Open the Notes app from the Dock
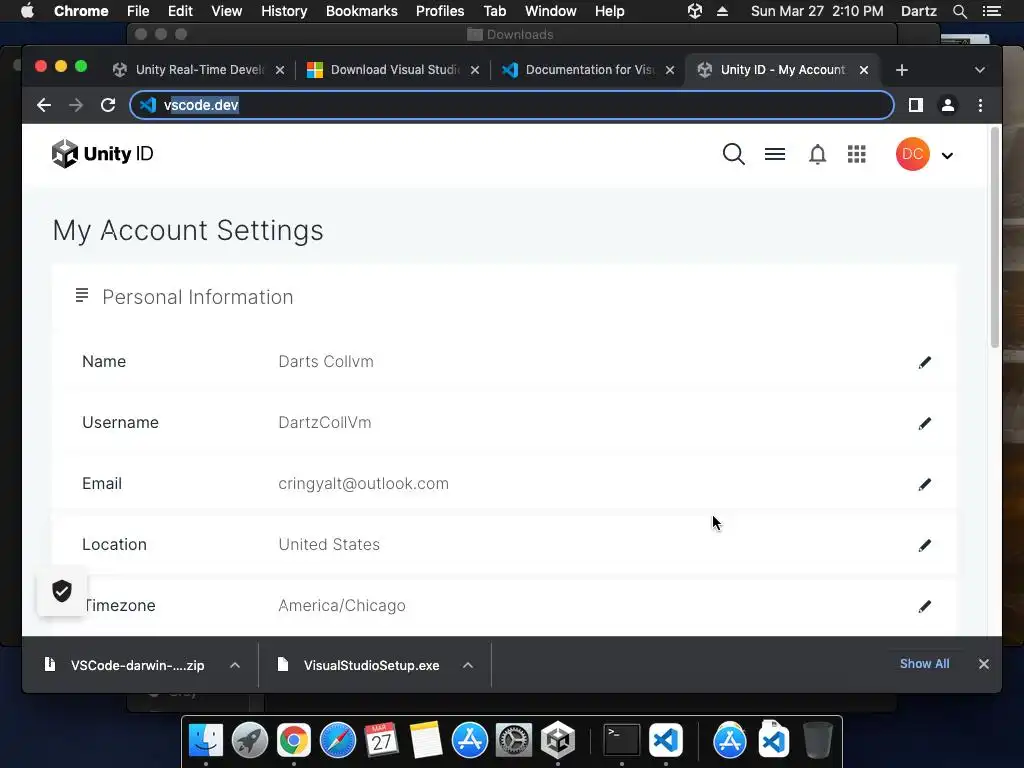The image size is (1024, 768). point(426,740)
